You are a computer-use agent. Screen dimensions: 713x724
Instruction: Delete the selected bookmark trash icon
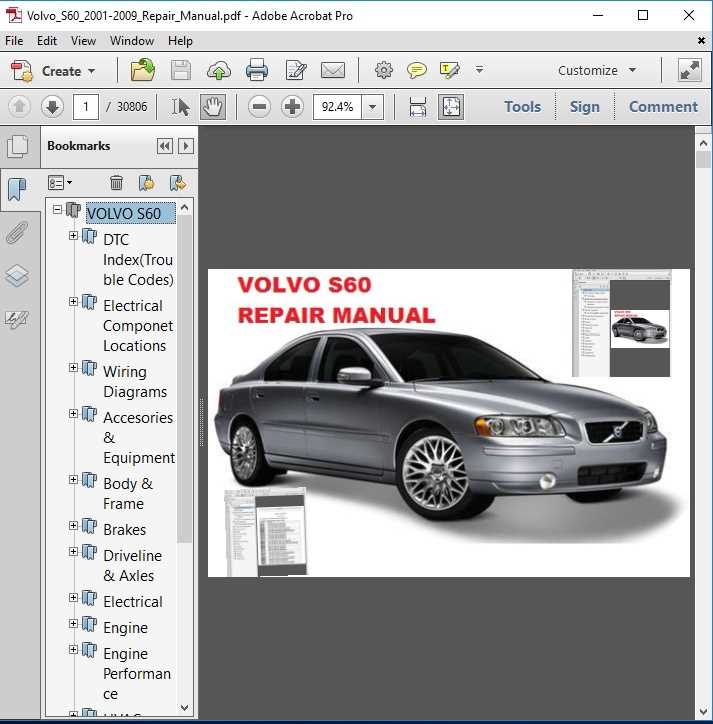[116, 183]
